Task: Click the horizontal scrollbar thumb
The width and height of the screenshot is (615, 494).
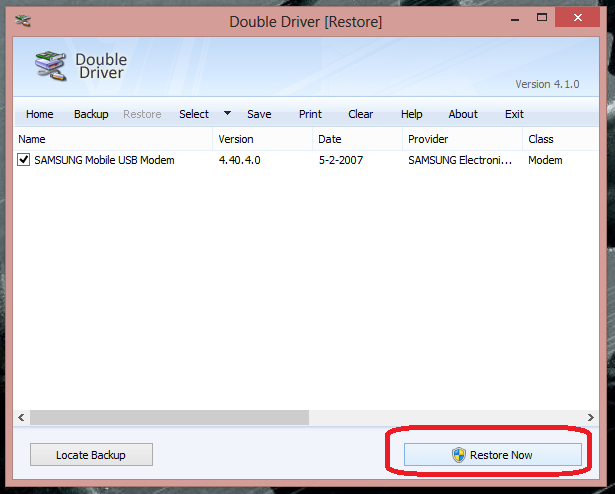Action: [x=169, y=417]
